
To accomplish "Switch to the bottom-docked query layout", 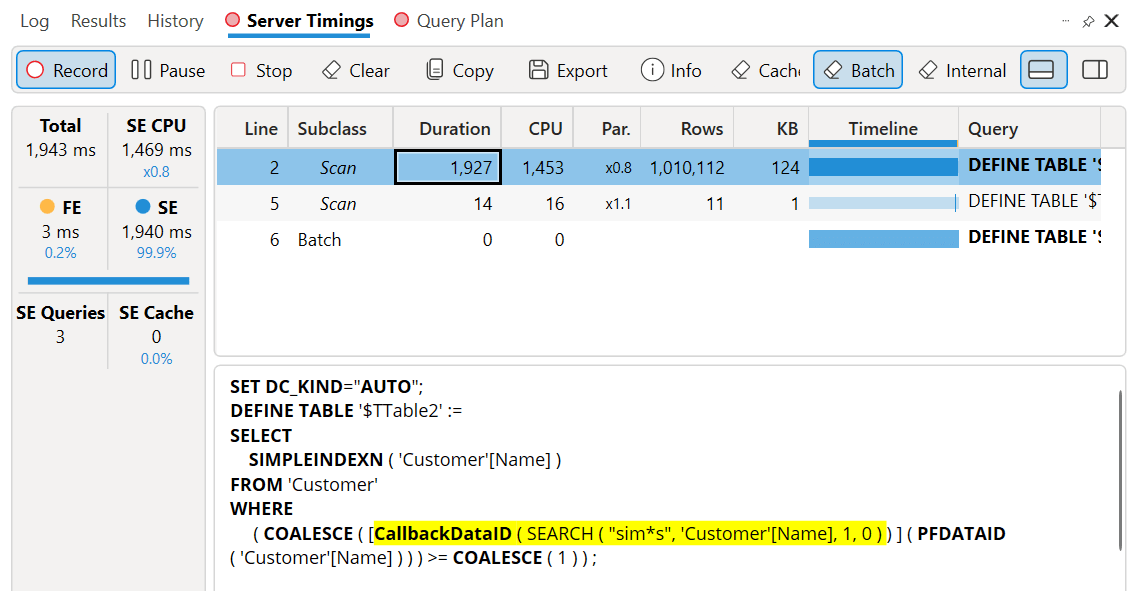I will (1043, 70).
